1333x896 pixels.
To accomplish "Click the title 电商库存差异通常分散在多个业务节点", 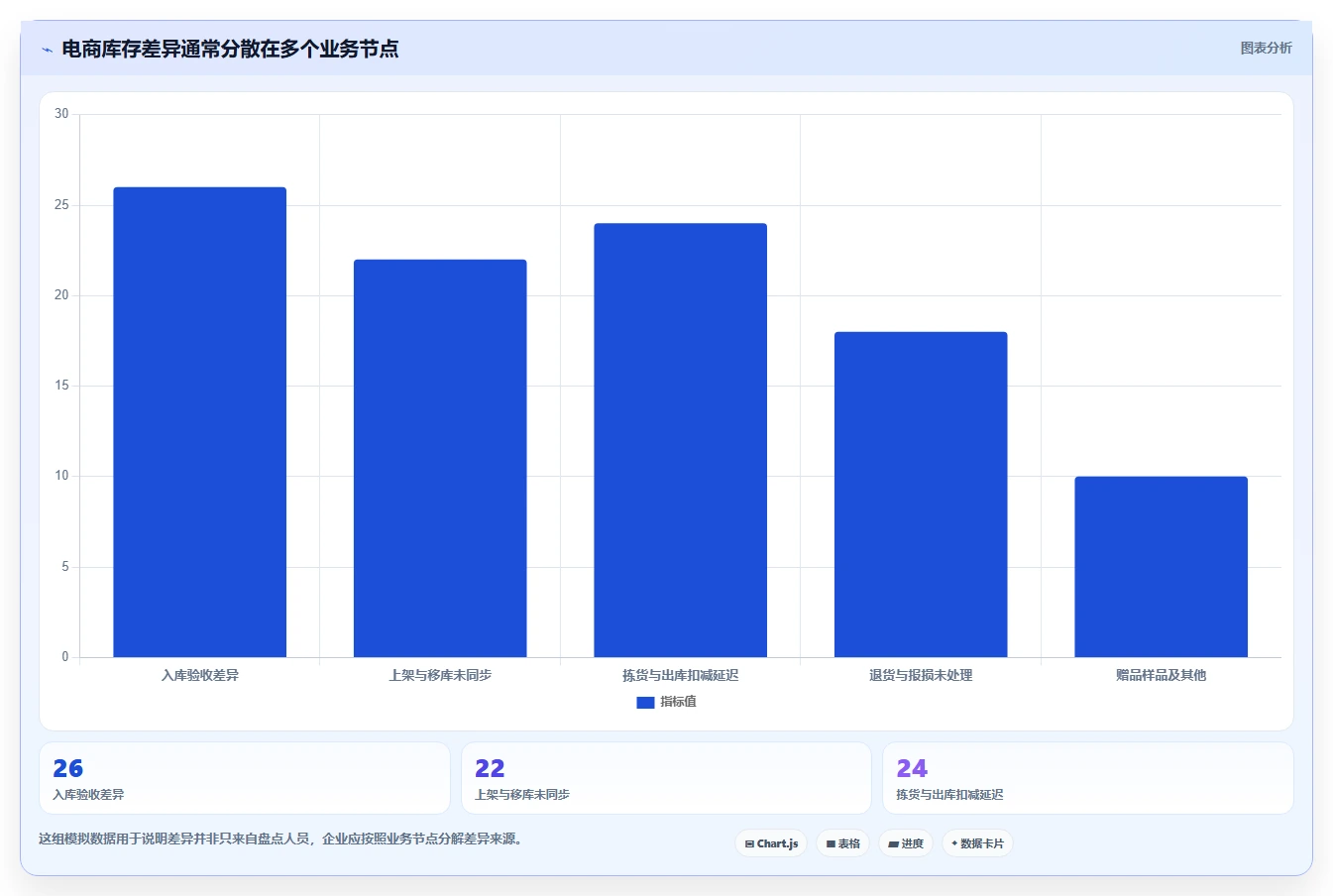I will (230, 49).
